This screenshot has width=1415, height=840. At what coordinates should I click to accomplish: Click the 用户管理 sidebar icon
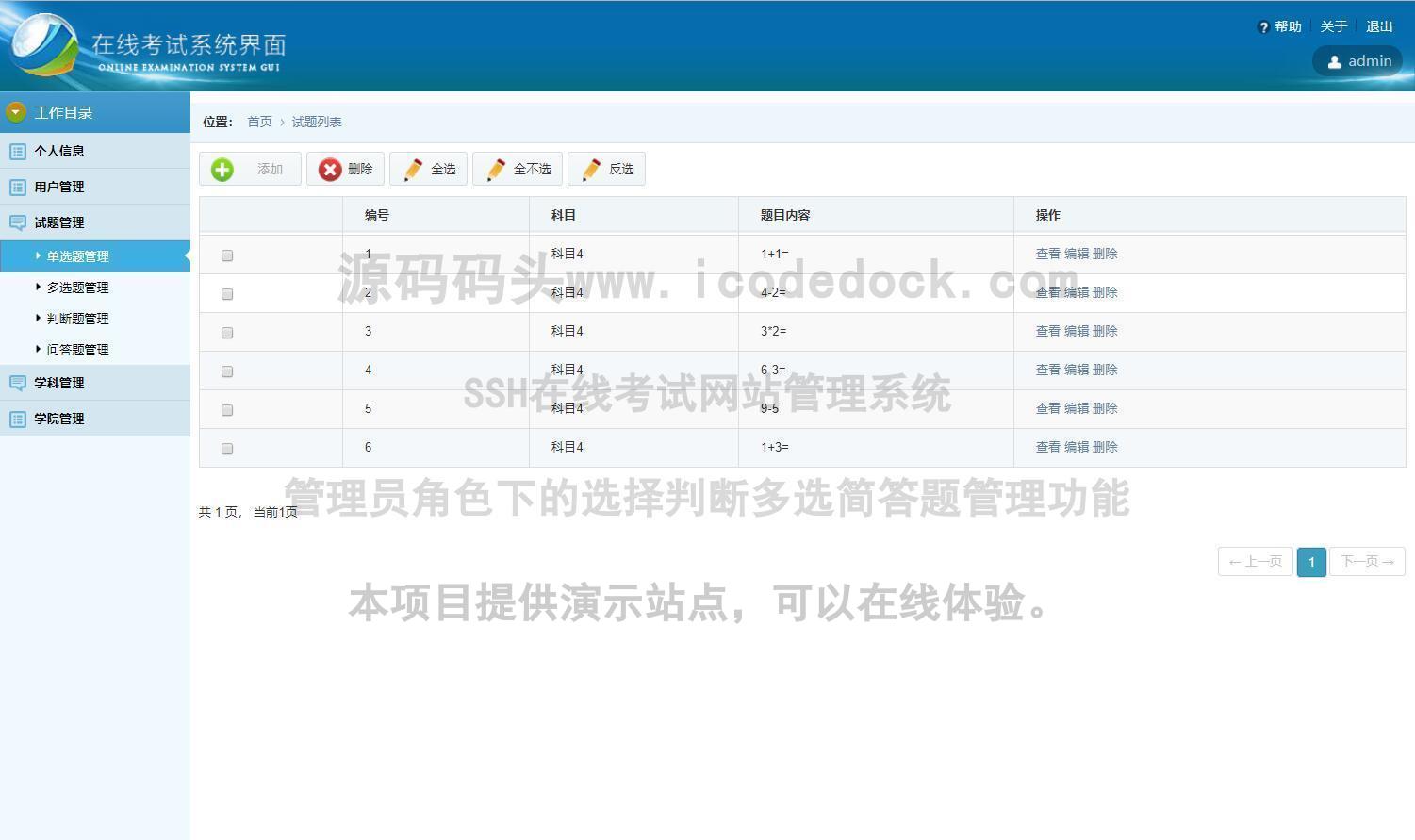[x=18, y=187]
